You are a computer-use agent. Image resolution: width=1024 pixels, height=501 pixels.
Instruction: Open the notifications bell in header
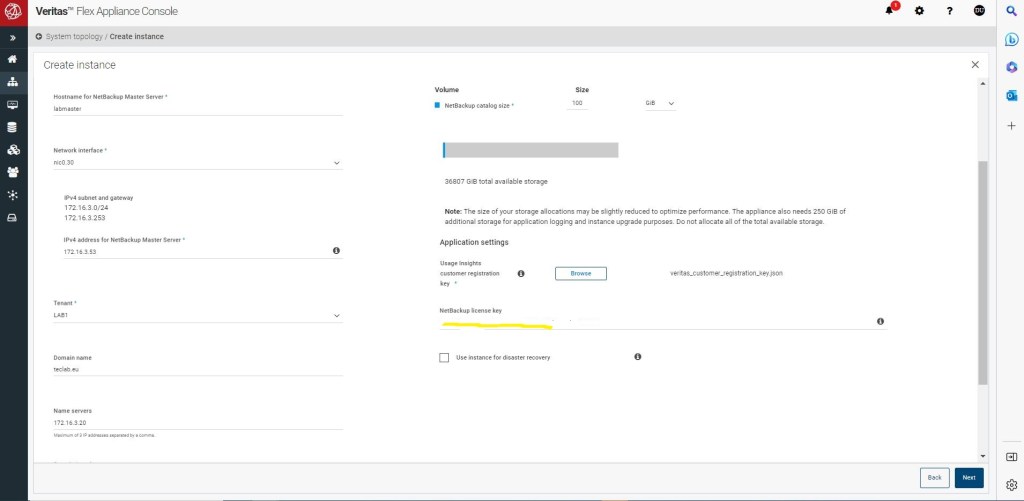tap(889, 11)
